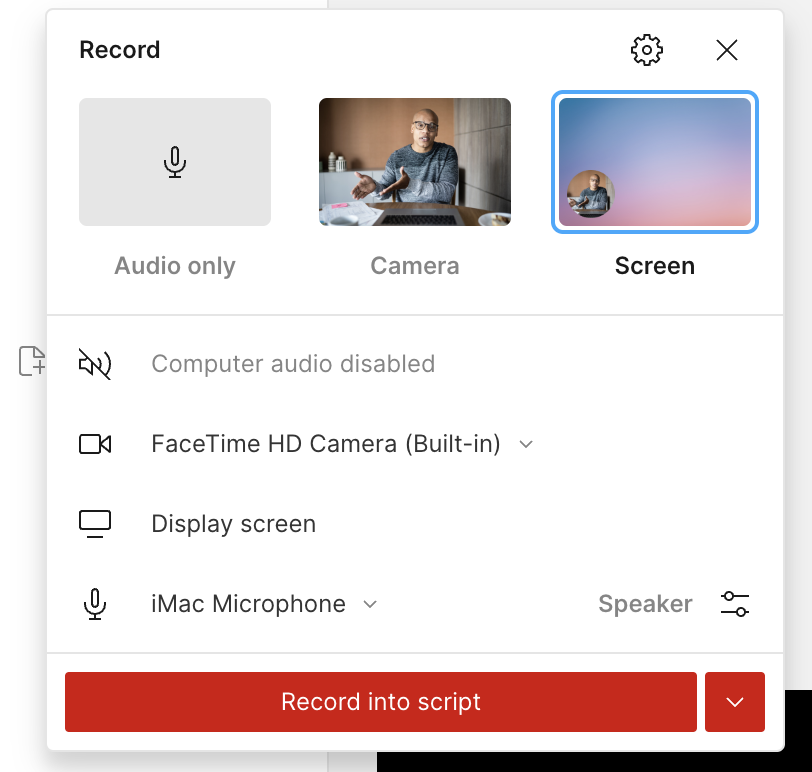Click the microphone icon in Audio only tile
812x772 pixels.
pos(174,160)
